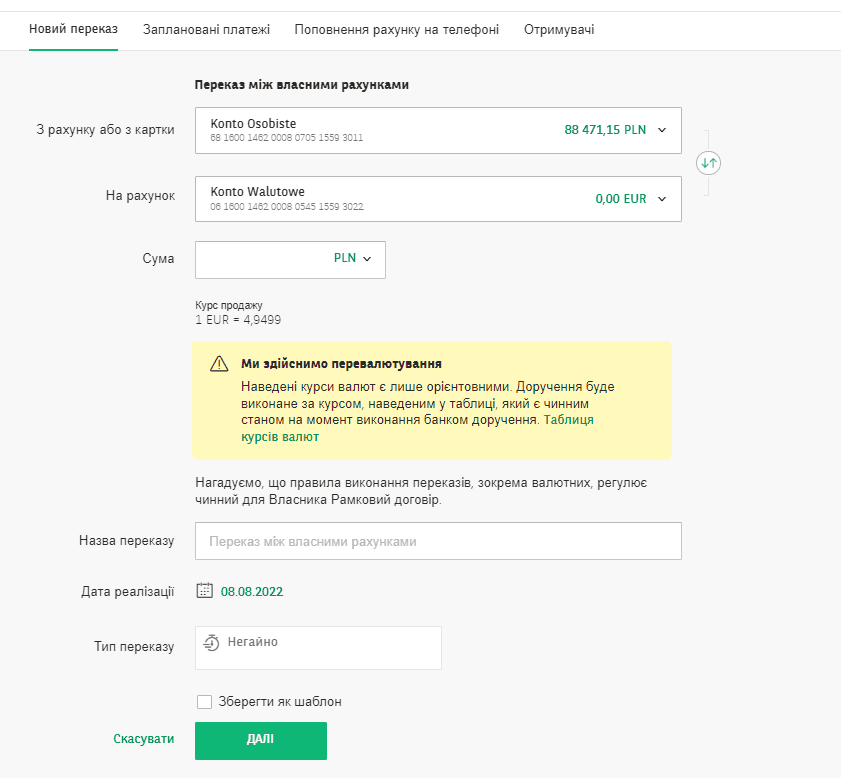
Task: Go to the 'Отримувачі' tab
Action: (x=559, y=29)
